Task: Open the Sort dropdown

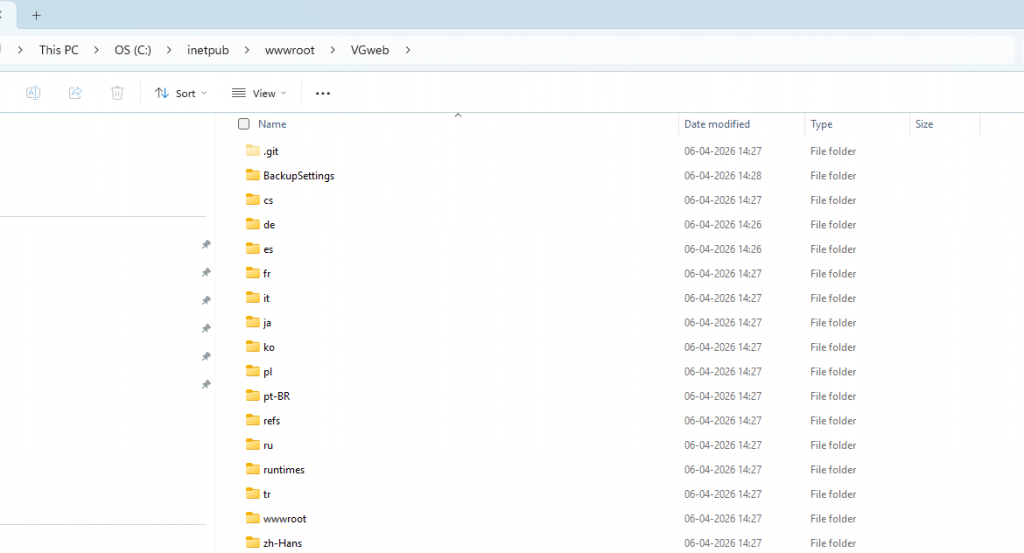Action: coord(181,93)
